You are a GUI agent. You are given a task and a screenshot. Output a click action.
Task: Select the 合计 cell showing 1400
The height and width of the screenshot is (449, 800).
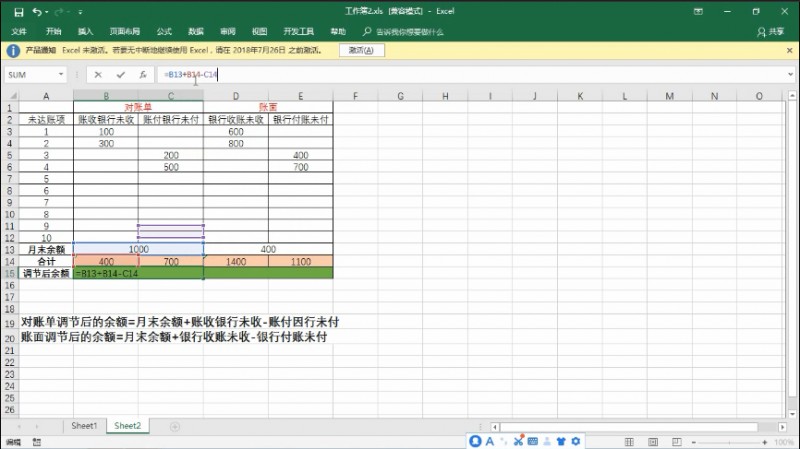click(236, 262)
